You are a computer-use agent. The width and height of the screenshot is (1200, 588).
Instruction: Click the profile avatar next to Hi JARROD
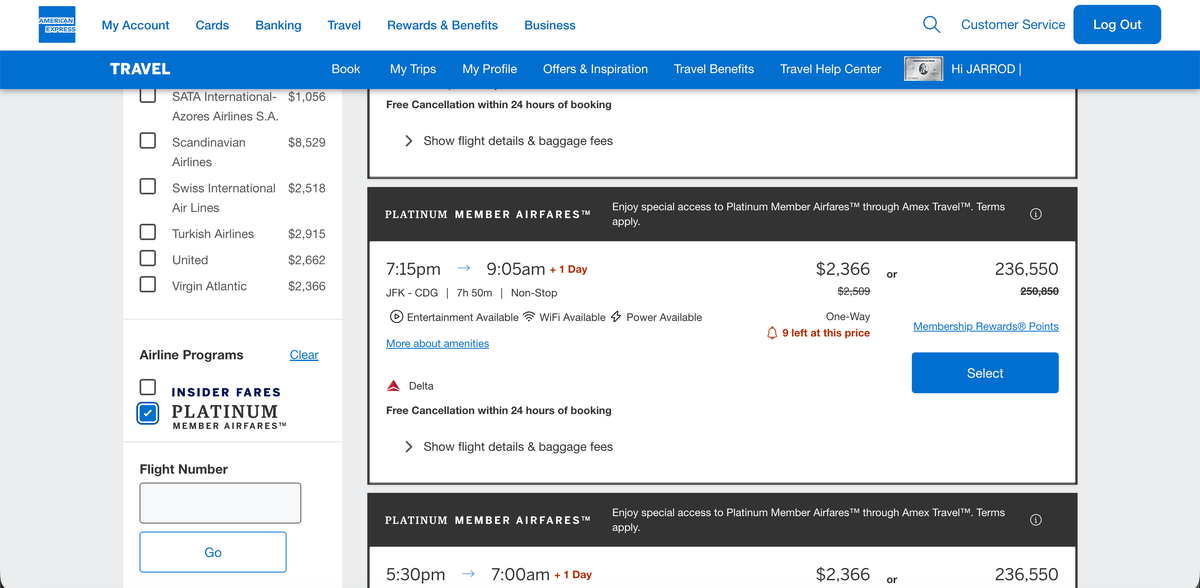923,69
